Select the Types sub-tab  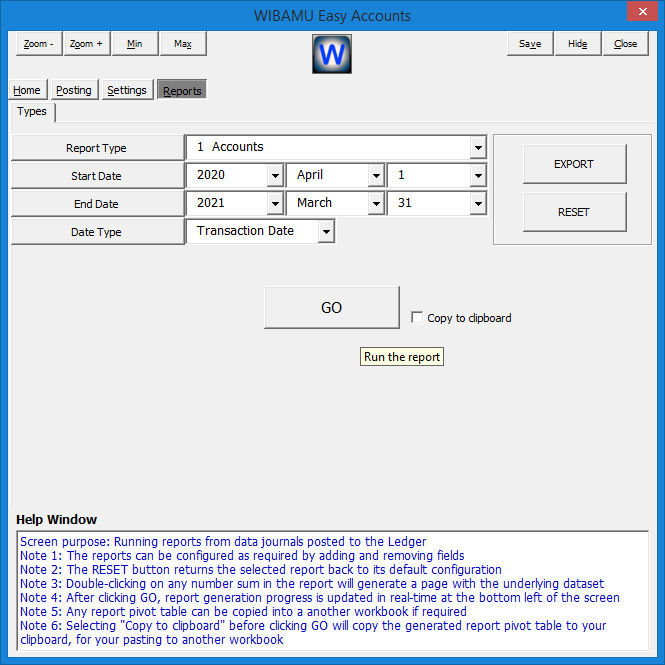[32, 112]
